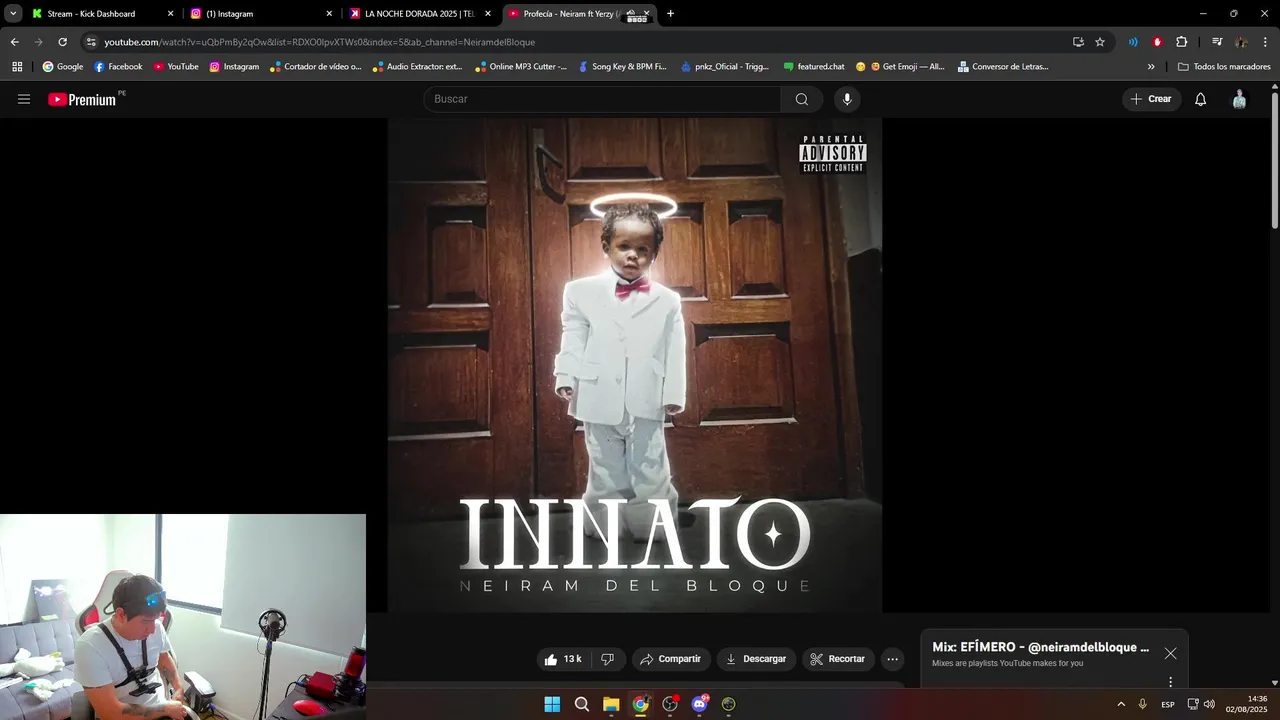Screen dimensions: 1280x720
Task: Bookmark this page with star icon
Action: point(1100,42)
